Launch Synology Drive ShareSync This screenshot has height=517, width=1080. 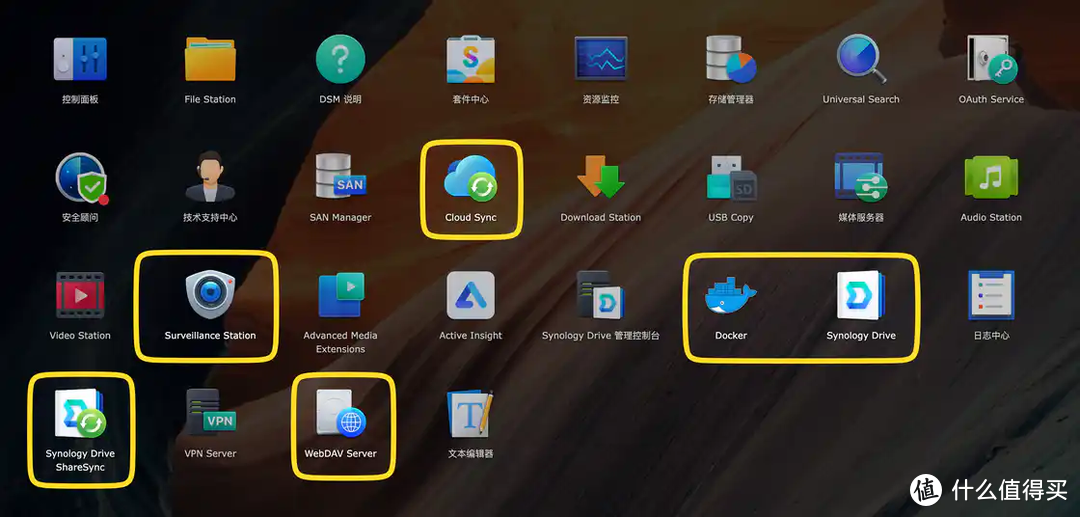point(80,413)
